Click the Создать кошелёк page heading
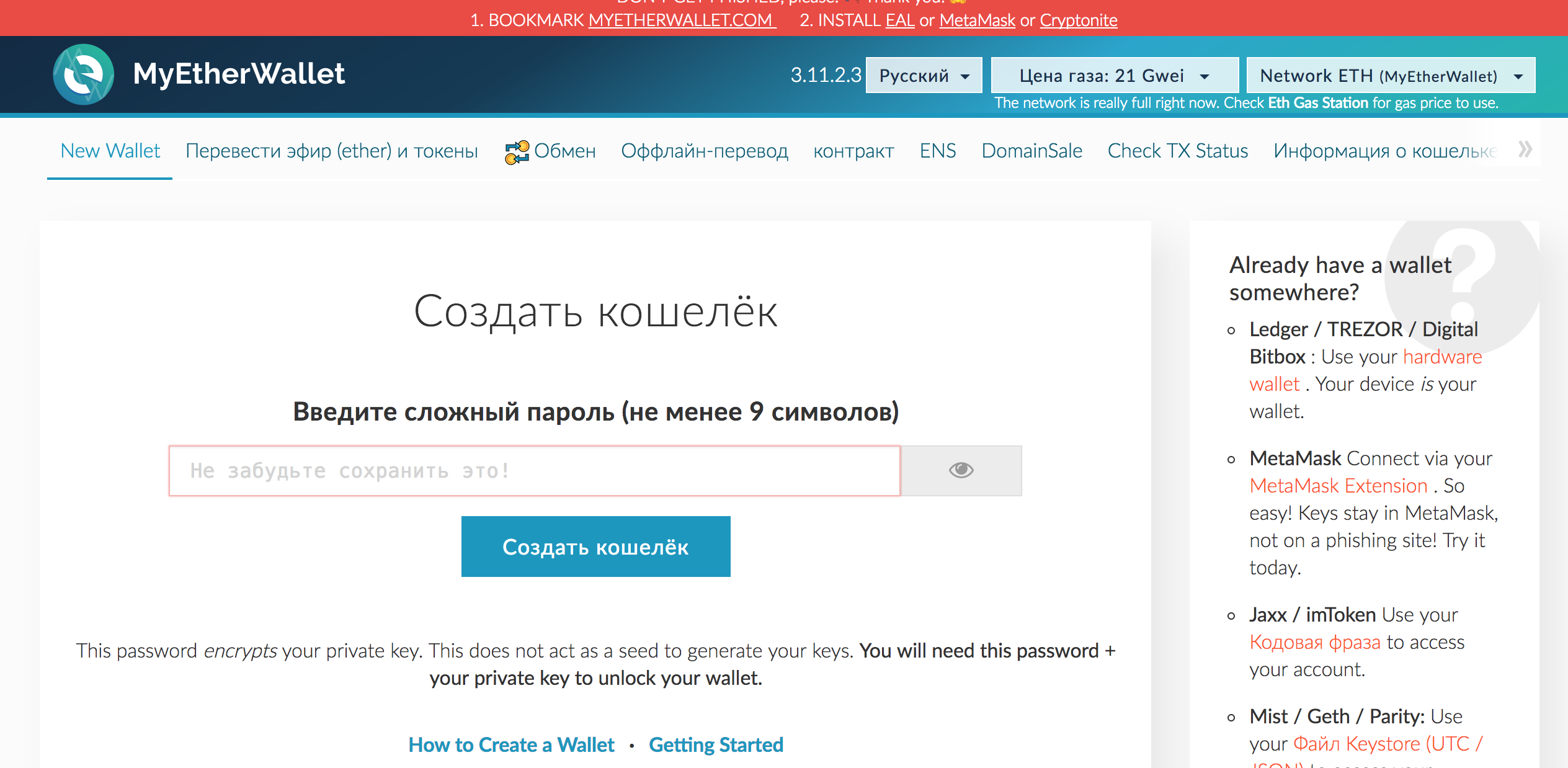This screenshot has width=1568, height=768. coord(595,311)
